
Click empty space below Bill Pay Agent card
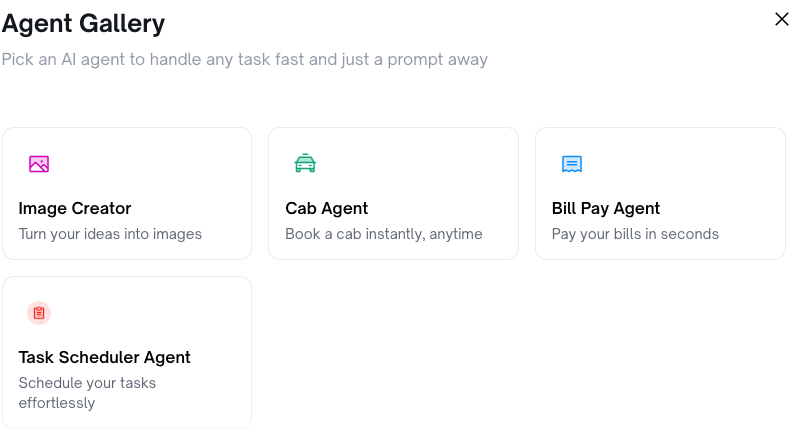(x=660, y=350)
